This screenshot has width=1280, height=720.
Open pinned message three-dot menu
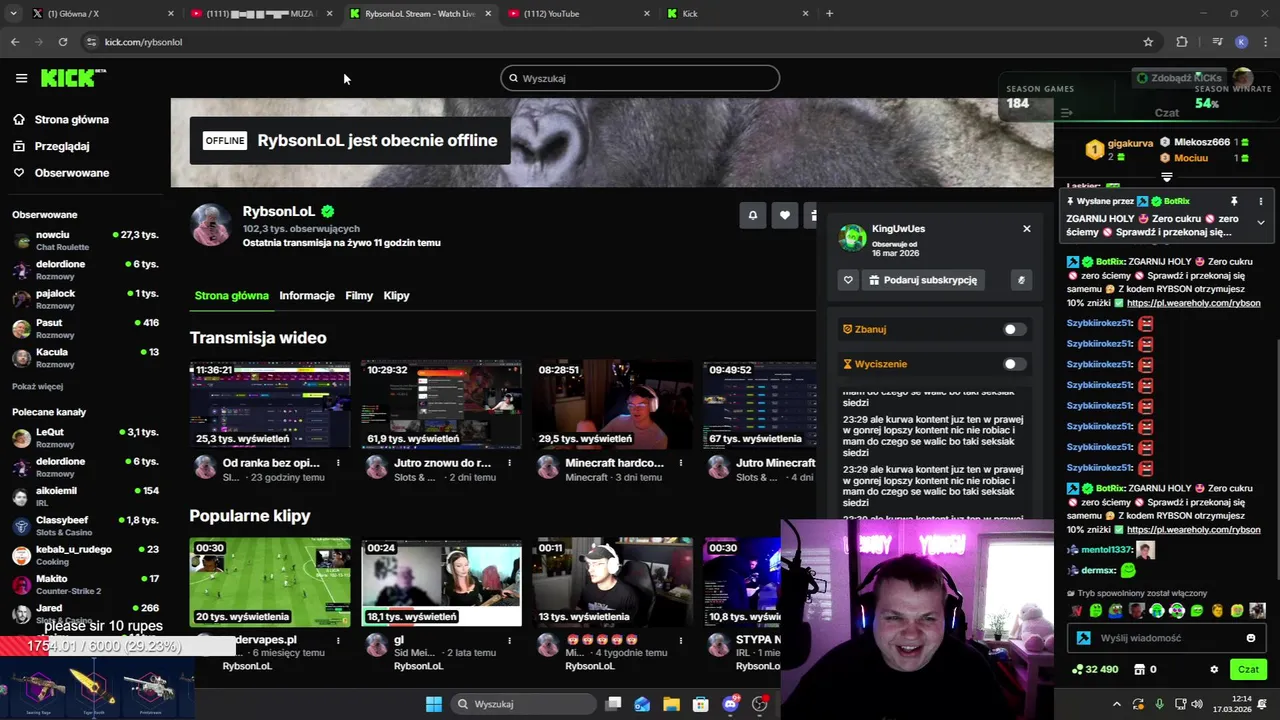click(x=1260, y=201)
